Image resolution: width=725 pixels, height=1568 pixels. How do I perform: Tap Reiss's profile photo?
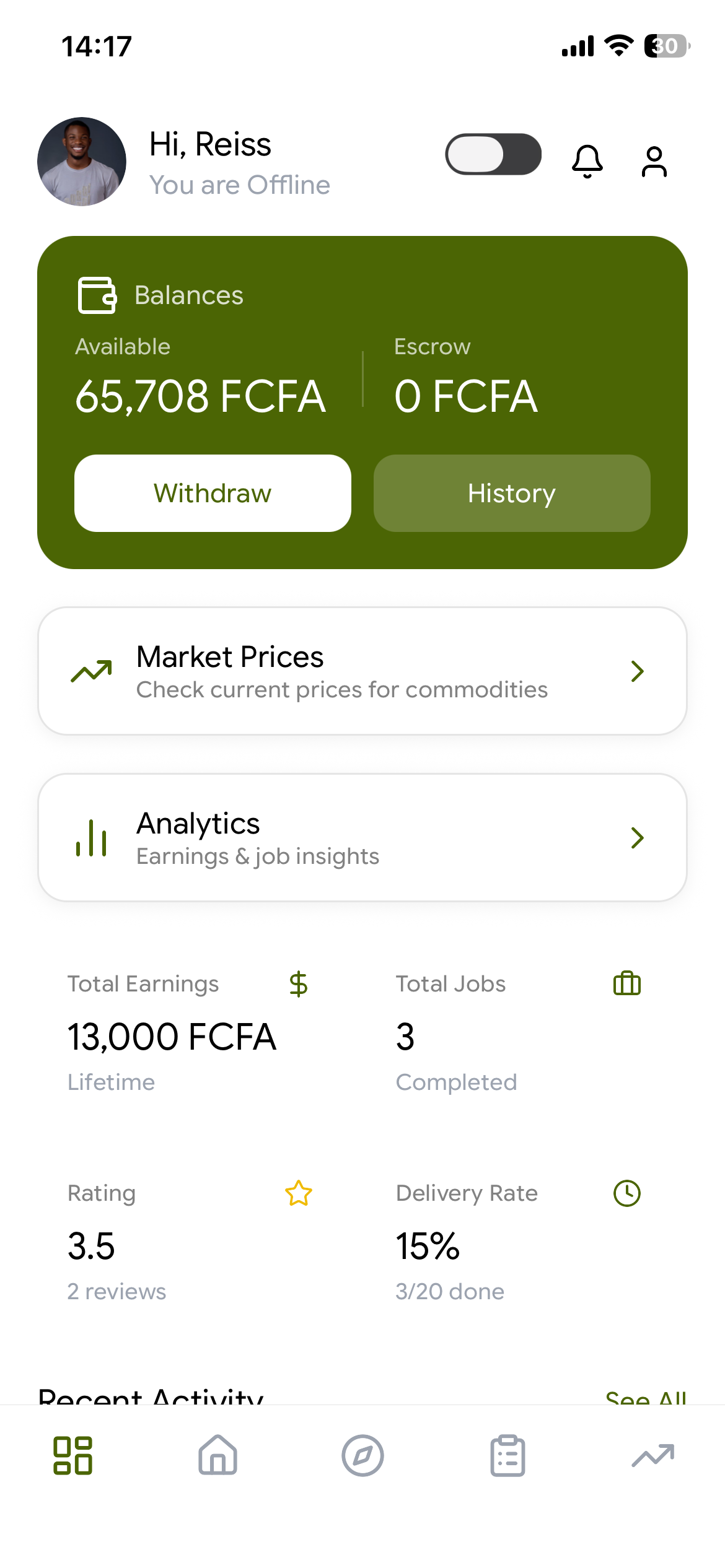point(82,162)
